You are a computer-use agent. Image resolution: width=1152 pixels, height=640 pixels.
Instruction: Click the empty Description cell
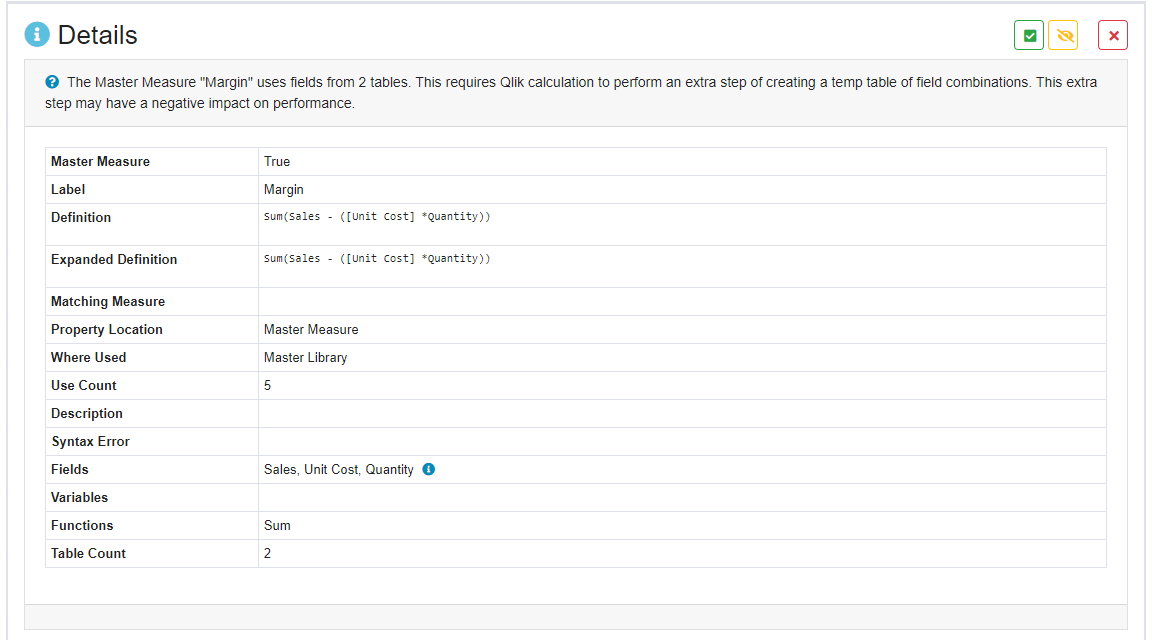(680, 413)
